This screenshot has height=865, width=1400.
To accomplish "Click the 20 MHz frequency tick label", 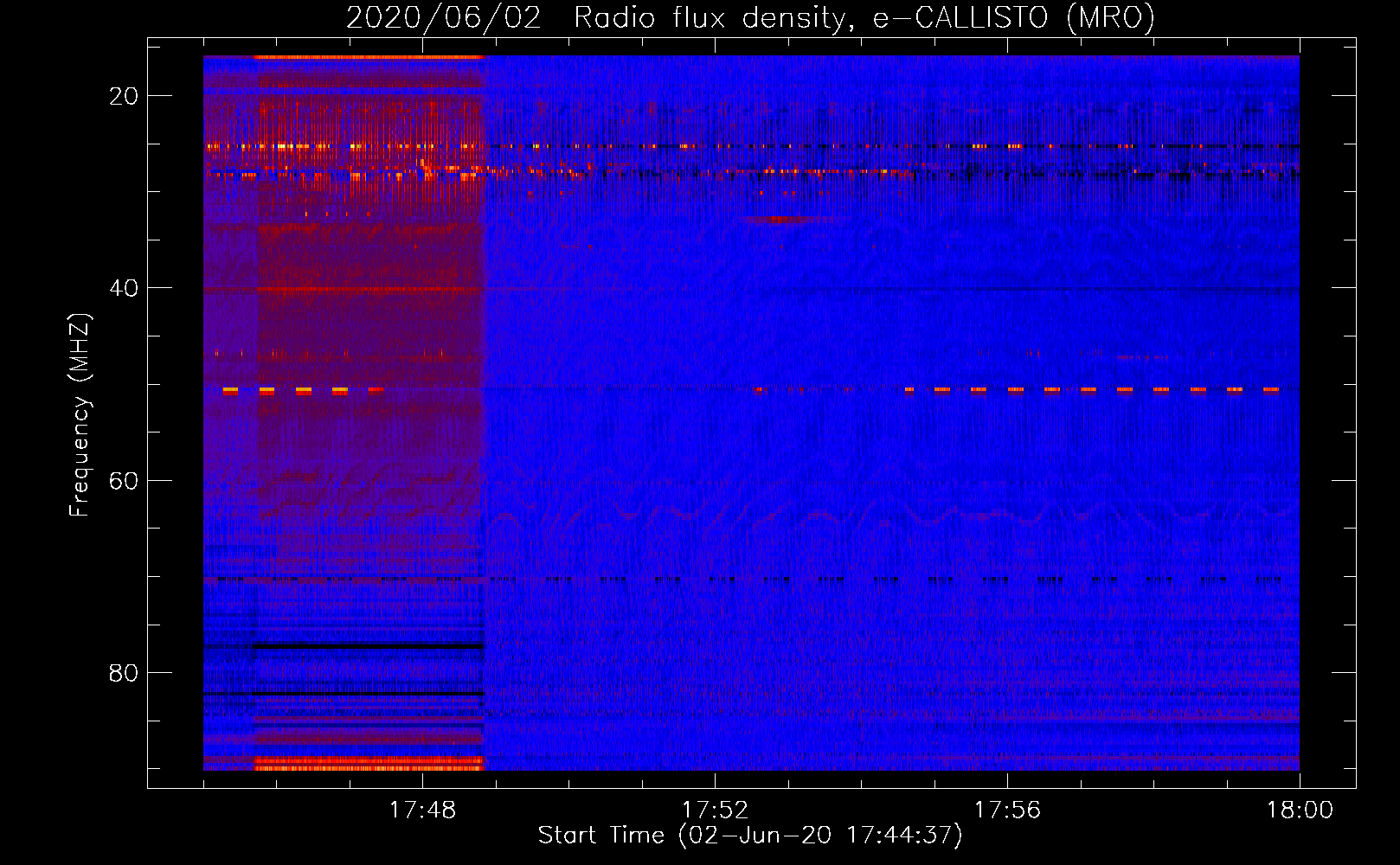I will (x=124, y=96).
